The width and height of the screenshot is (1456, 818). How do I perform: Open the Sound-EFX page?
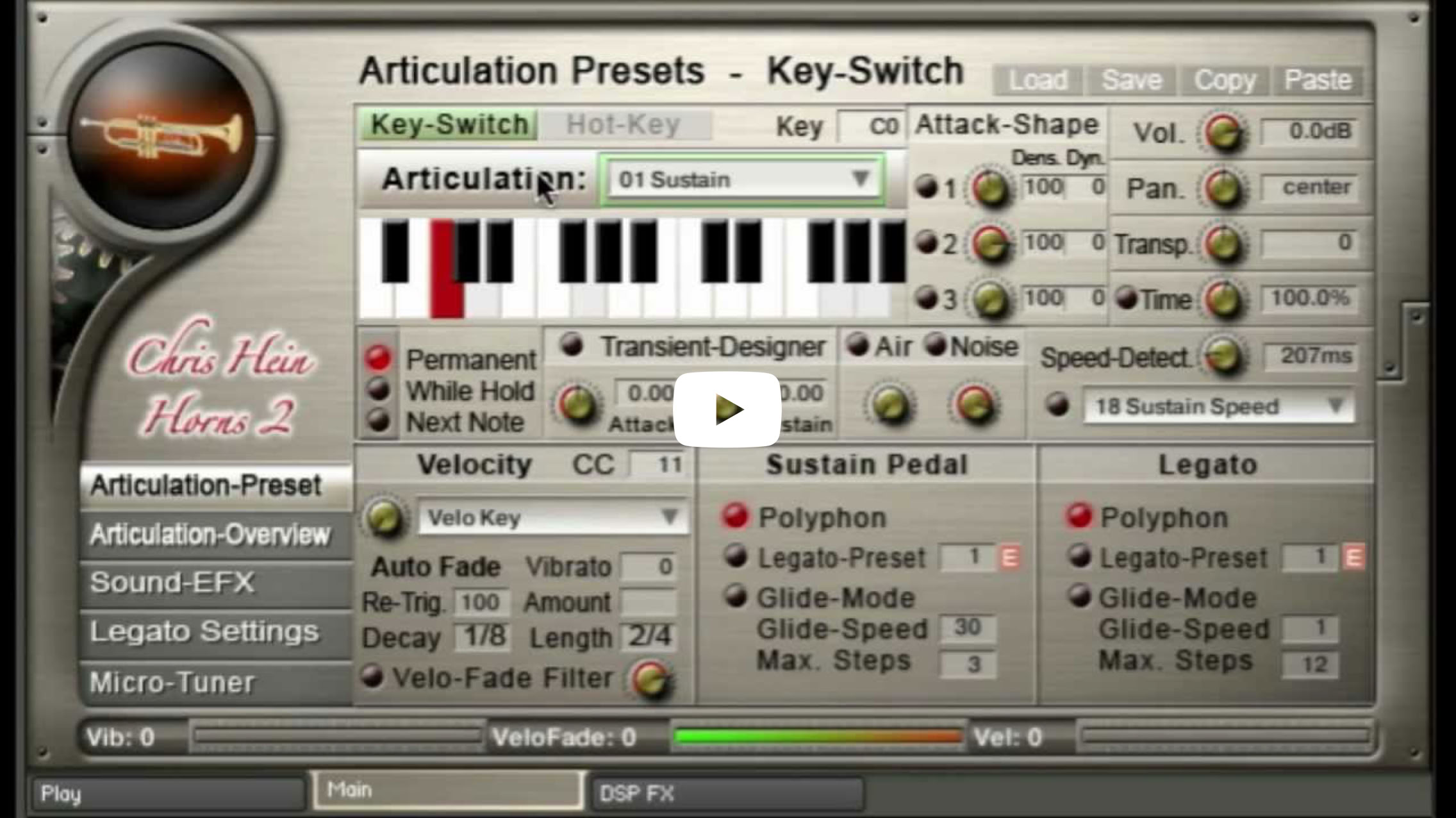pyautogui.click(x=215, y=583)
